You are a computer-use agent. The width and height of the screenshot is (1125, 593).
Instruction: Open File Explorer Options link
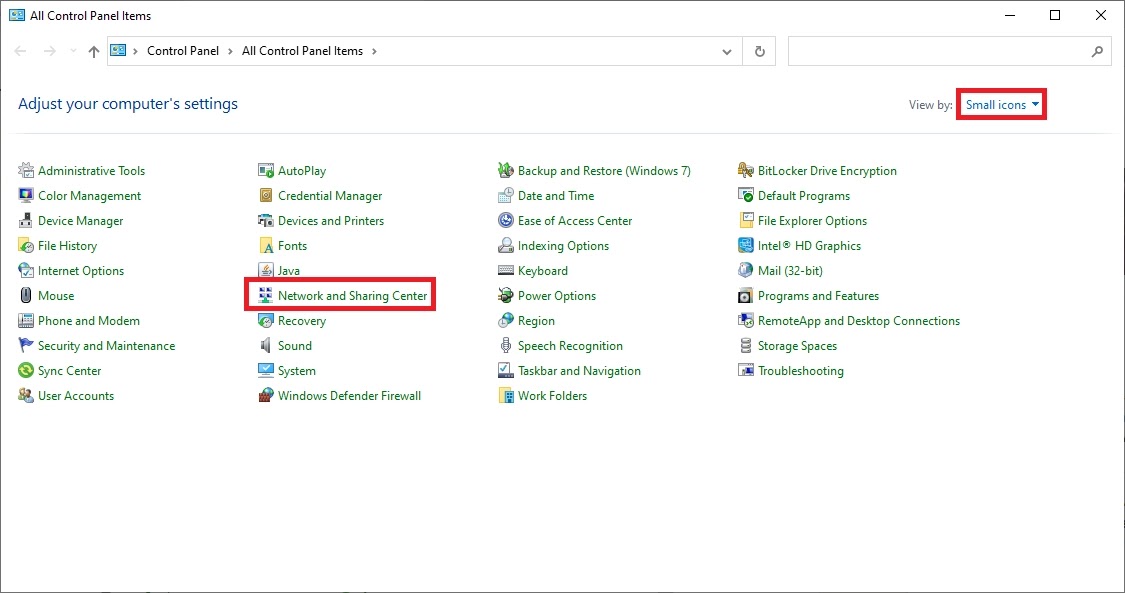pyautogui.click(x=812, y=221)
